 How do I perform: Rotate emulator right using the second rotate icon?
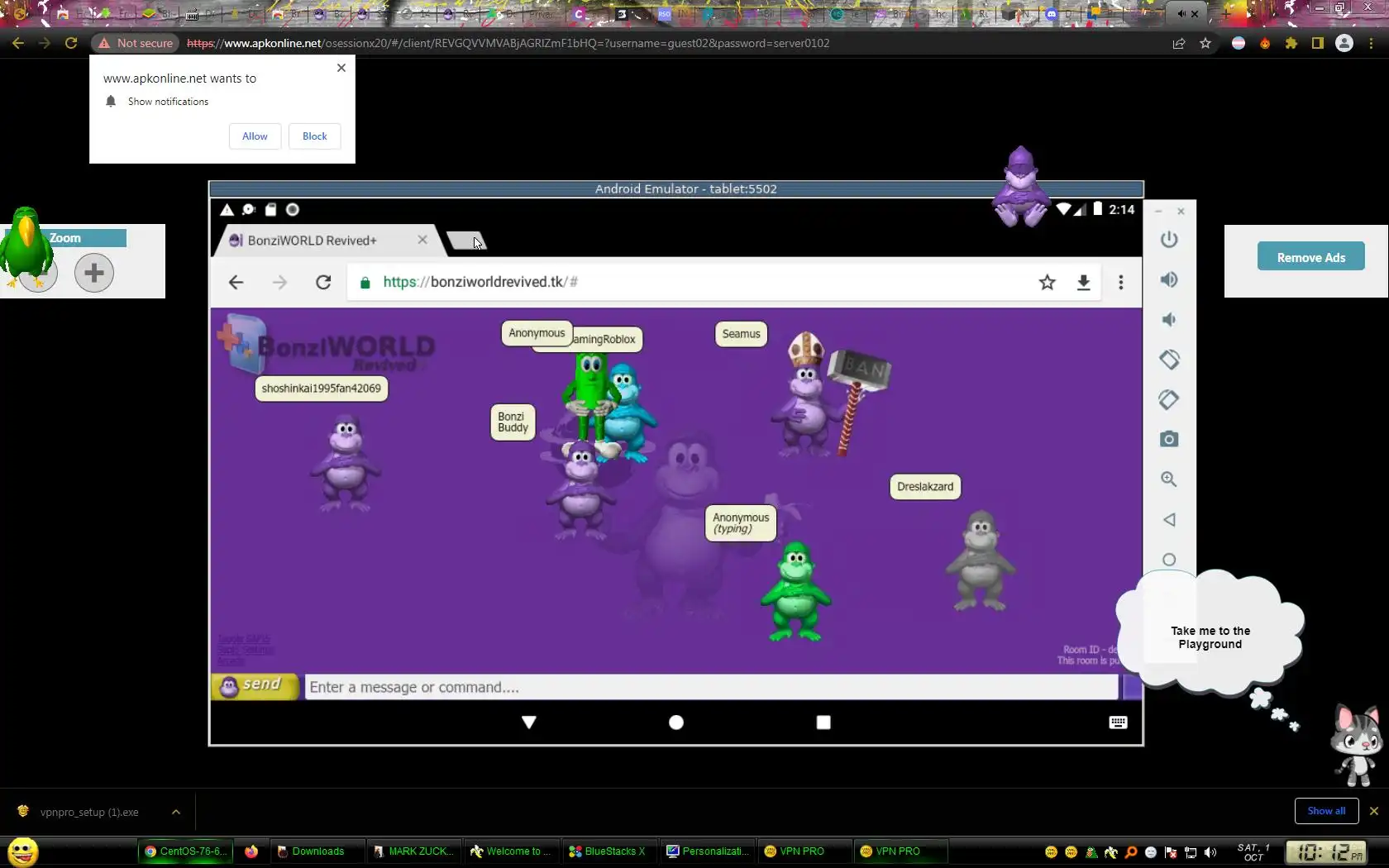1168,399
